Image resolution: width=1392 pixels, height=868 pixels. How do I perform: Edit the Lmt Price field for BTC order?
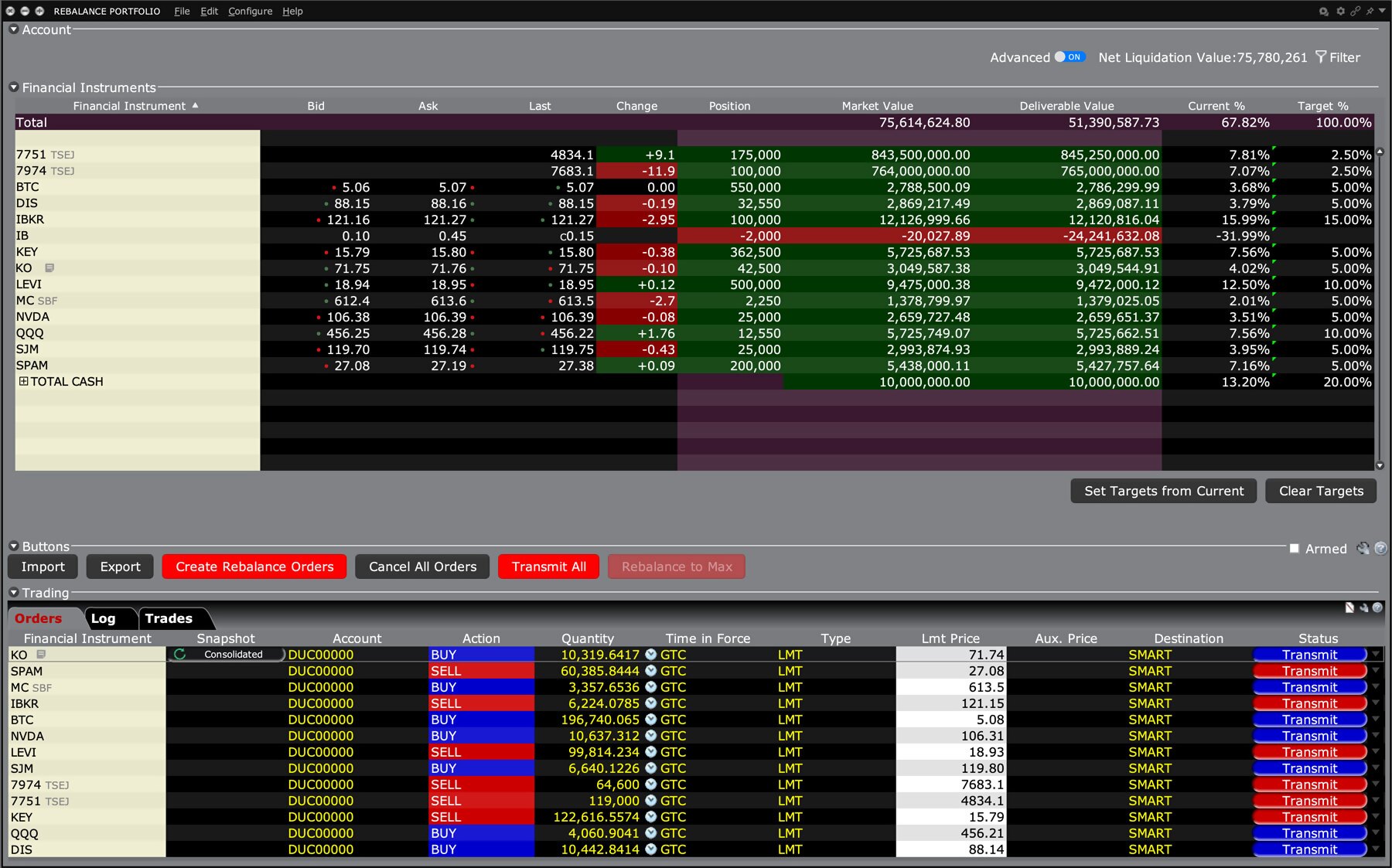point(950,720)
